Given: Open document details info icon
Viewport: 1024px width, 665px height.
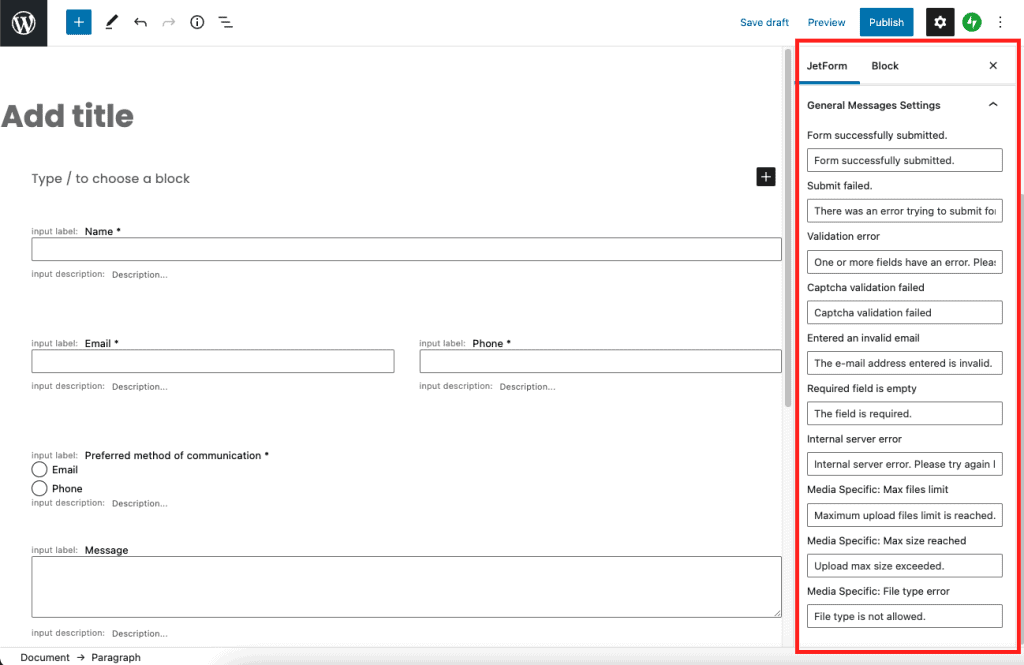Looking at the screenshot, I should pos(197,22).
